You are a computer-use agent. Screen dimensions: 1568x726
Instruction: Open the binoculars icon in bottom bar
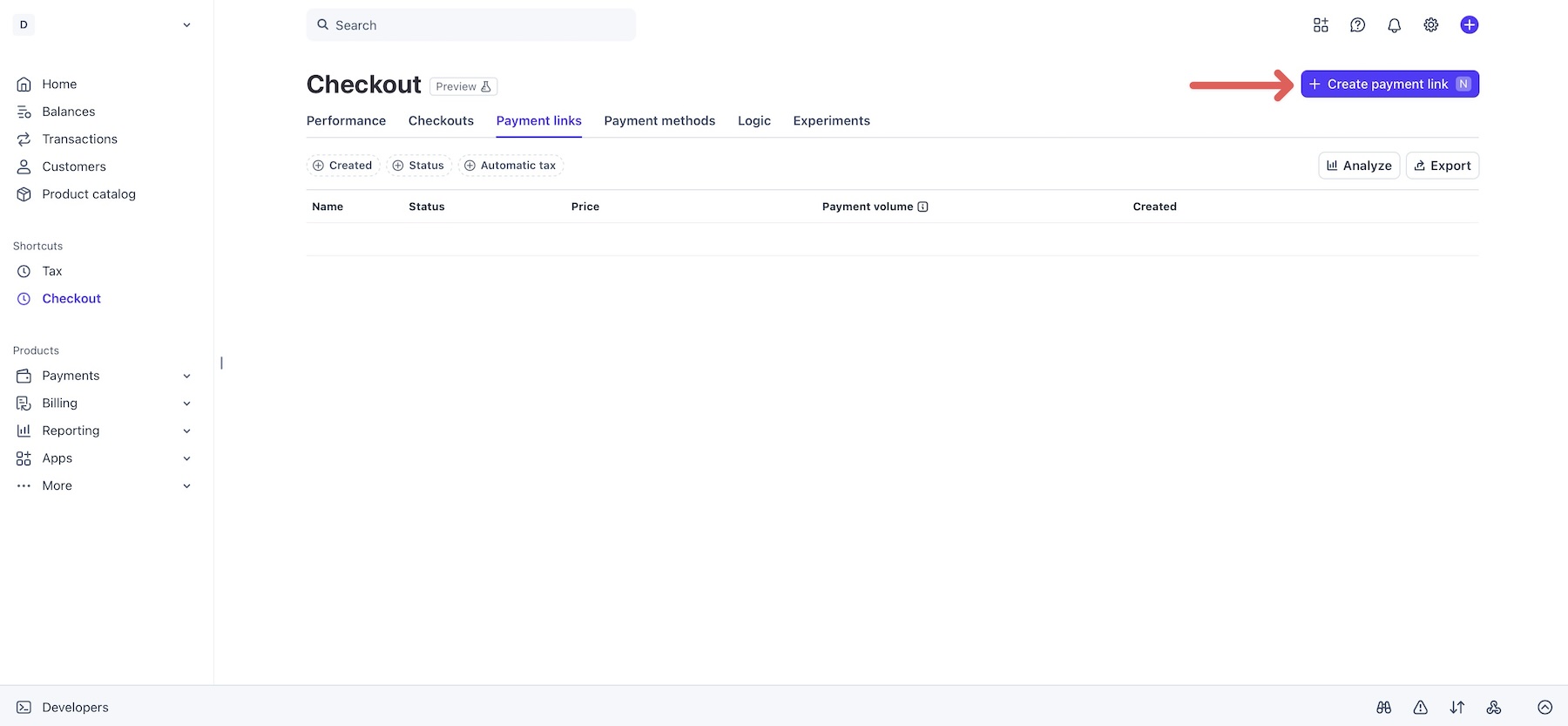click(1383, 708)
